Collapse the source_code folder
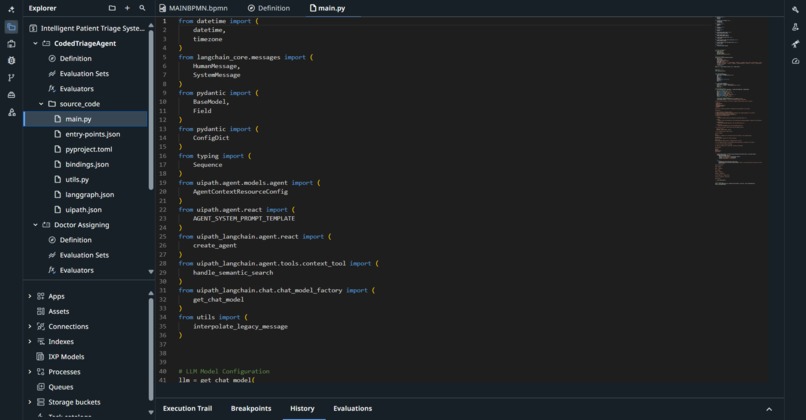The width and height of the screenshot is (806, 420). coord(41,104)
